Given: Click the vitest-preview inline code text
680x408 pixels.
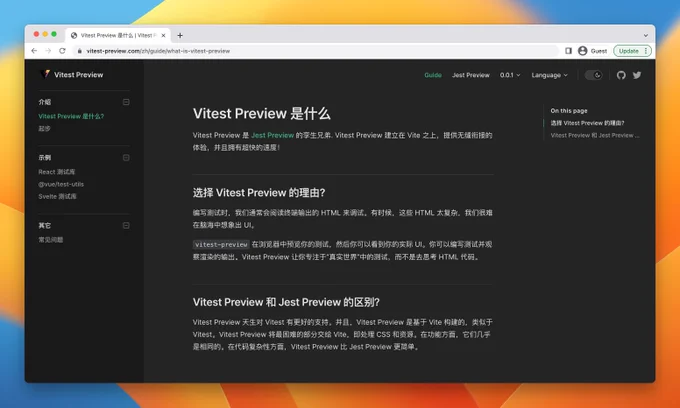Looking at the screenshot, I should pos(221,245).
